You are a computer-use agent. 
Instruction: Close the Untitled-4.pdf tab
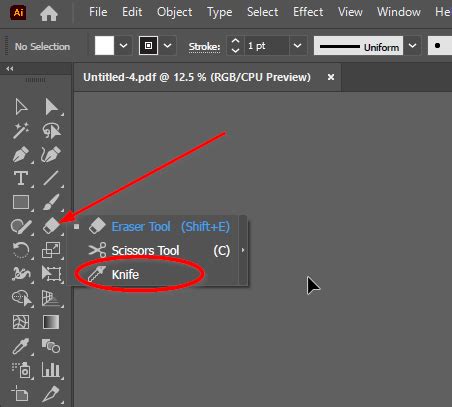331,77
